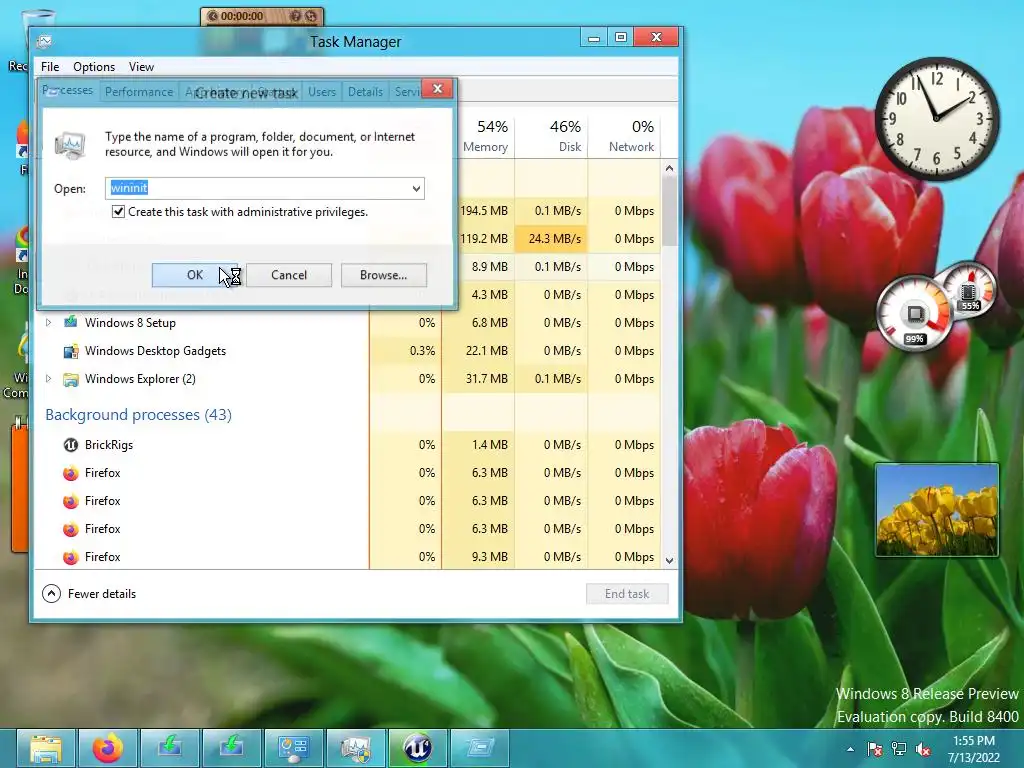Close the Create new task dialog
The width and height of the screenshot is (1024, 768).
(x=438, y=89)
